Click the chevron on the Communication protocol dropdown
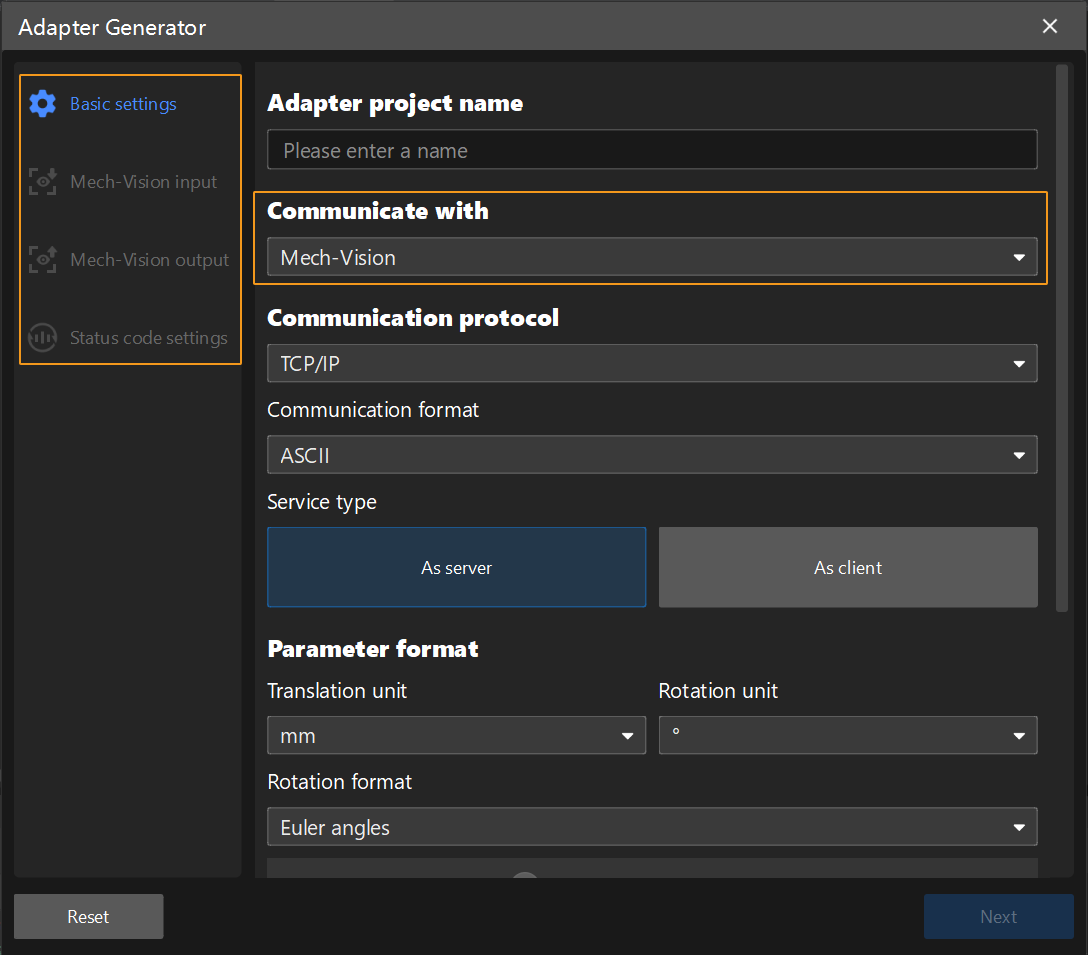The image size is (1088, 955). (x=1019, y=363)
